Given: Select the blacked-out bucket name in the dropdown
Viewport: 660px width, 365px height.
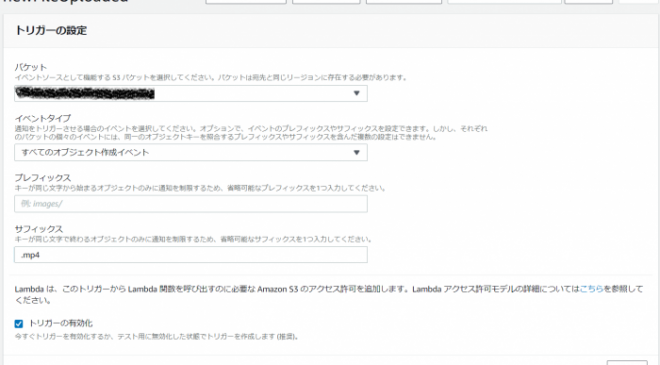Looking at the screenshot, I should (x=85, y=93).
